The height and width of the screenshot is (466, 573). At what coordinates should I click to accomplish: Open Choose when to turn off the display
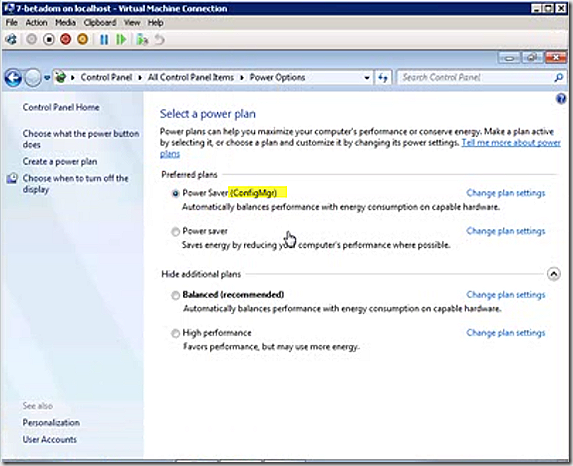tap(75, 184)
